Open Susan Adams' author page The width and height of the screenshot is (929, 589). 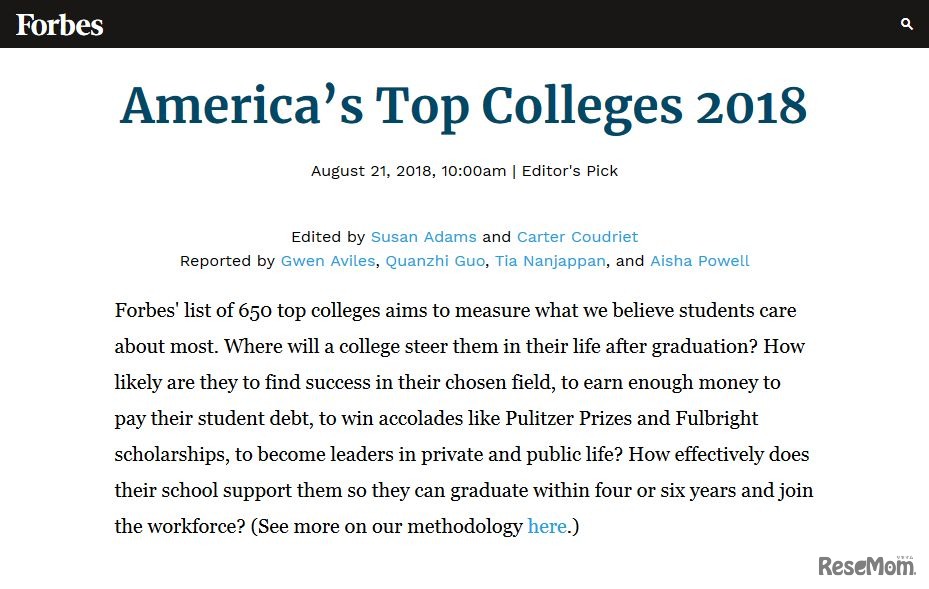tap(423, 237)
